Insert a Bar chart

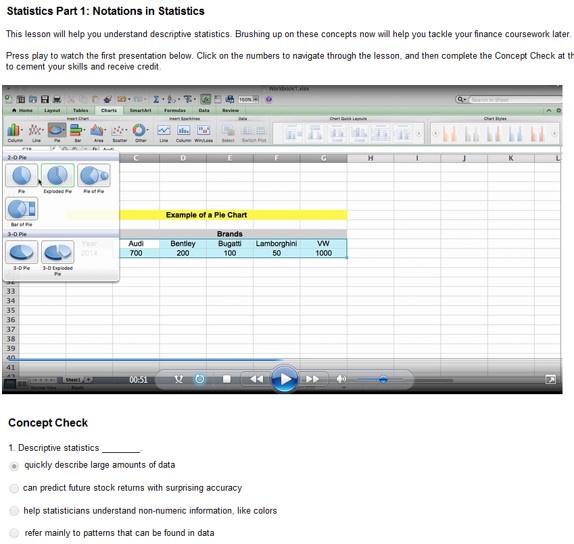[78, 133]
